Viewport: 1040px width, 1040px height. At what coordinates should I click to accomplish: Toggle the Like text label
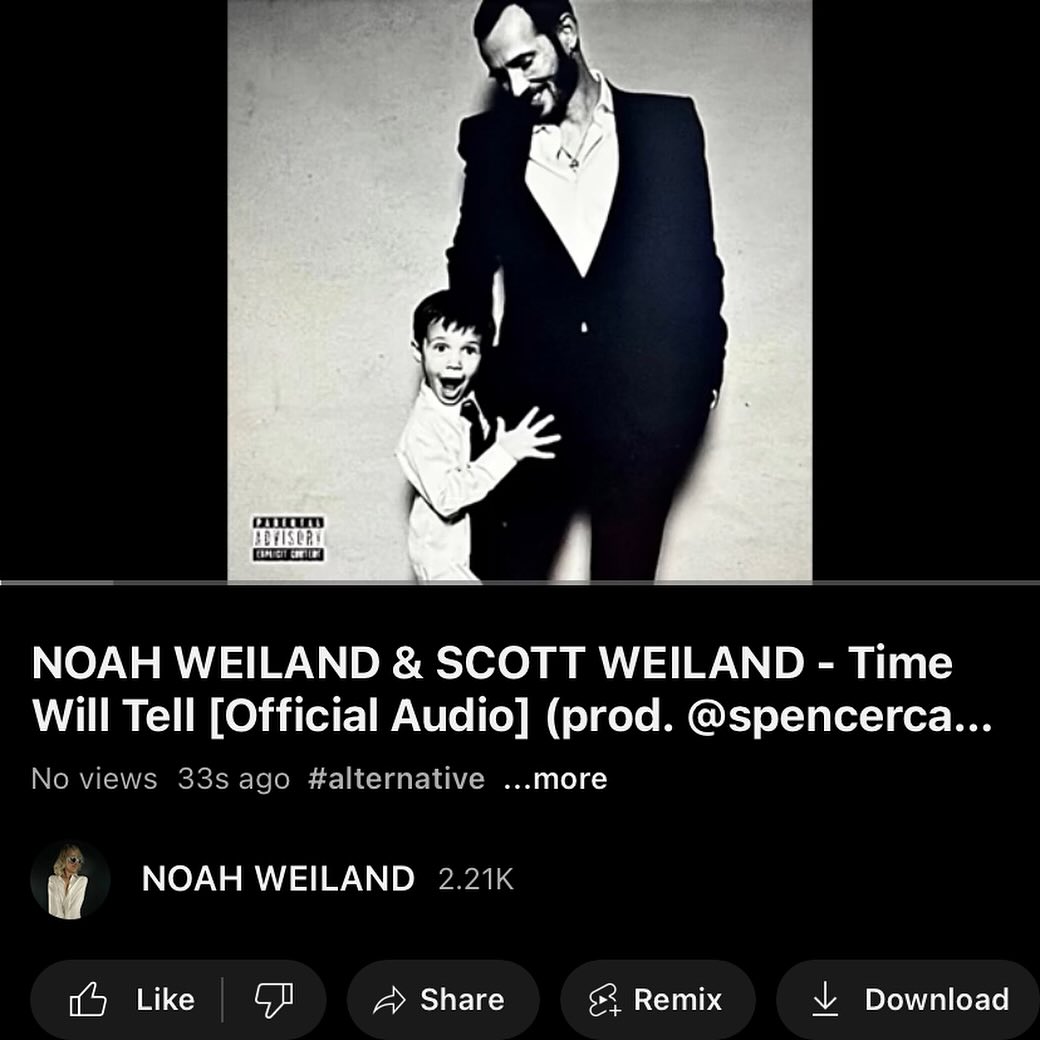[x=165, y=1000]
